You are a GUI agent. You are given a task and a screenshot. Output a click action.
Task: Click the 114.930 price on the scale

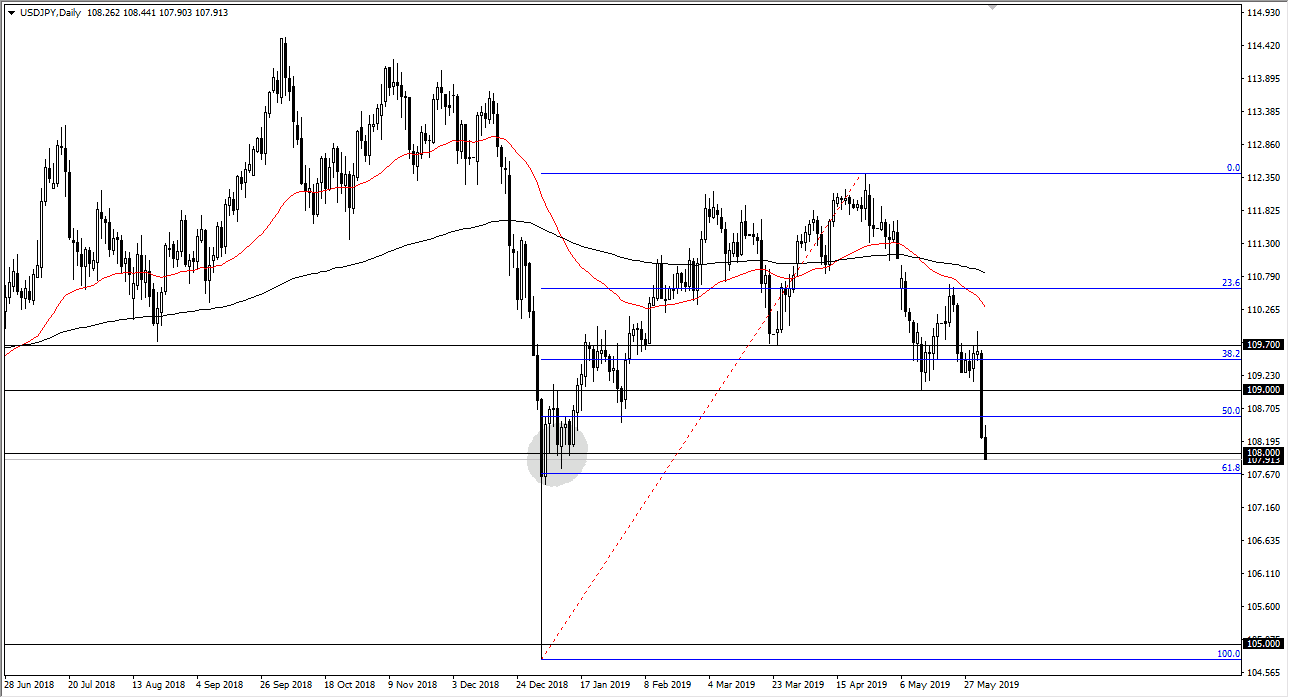(x=1264, y=14)
